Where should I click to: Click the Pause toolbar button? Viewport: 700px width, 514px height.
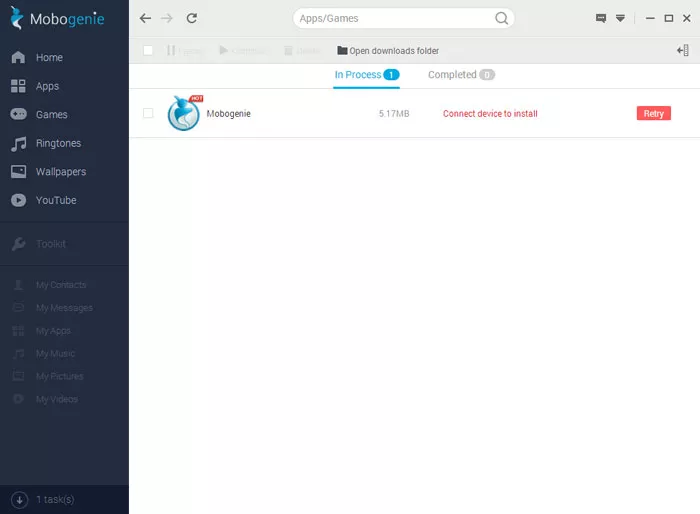[x=184, y=50]
